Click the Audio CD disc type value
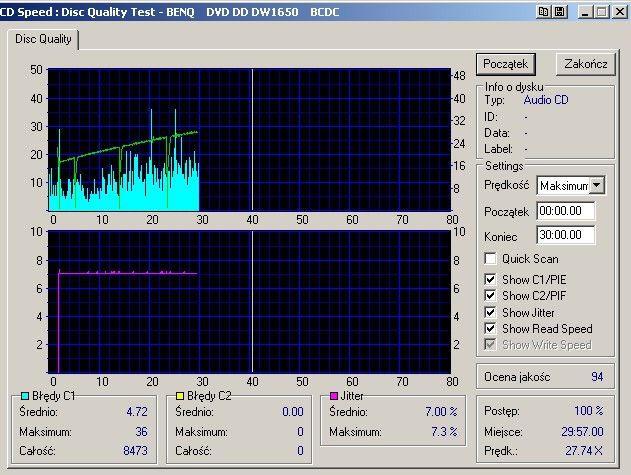 [546, 100]
